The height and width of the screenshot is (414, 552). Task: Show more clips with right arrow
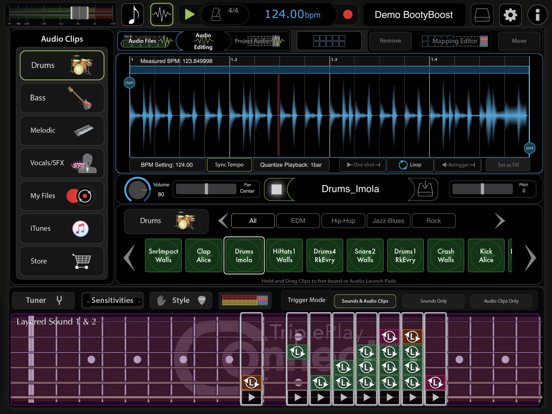530,258
